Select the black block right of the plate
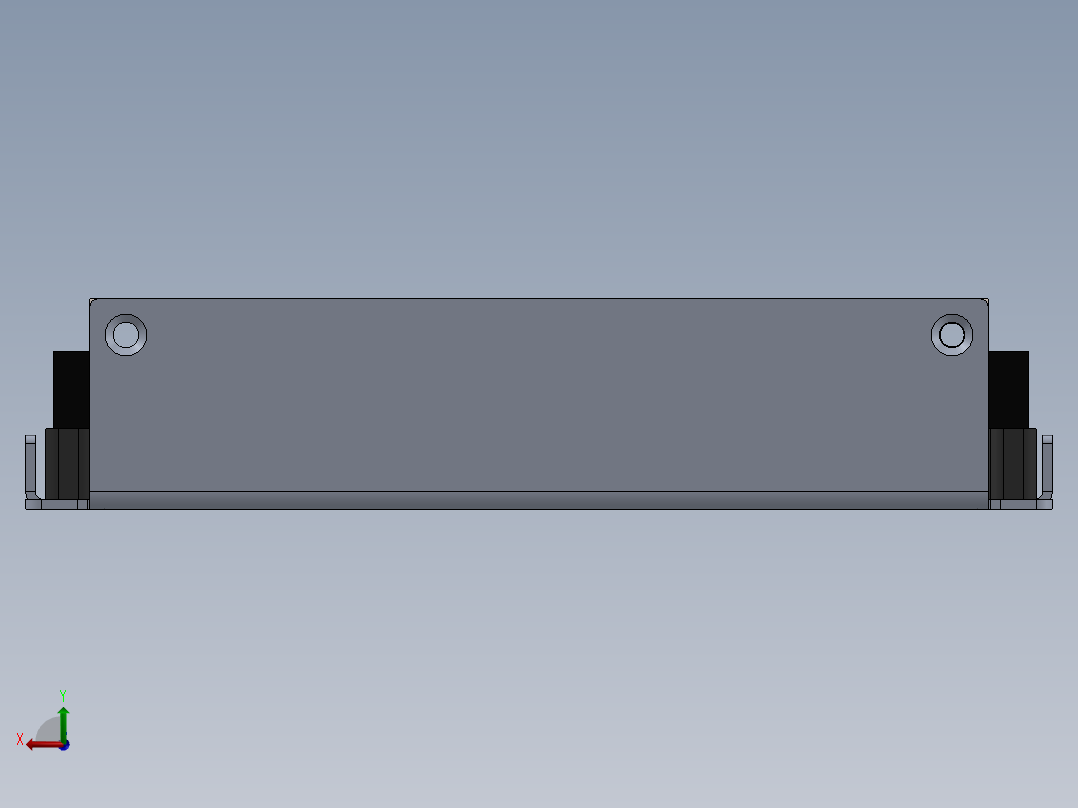Screen dimensions: 1078x808 (1009, 389)
